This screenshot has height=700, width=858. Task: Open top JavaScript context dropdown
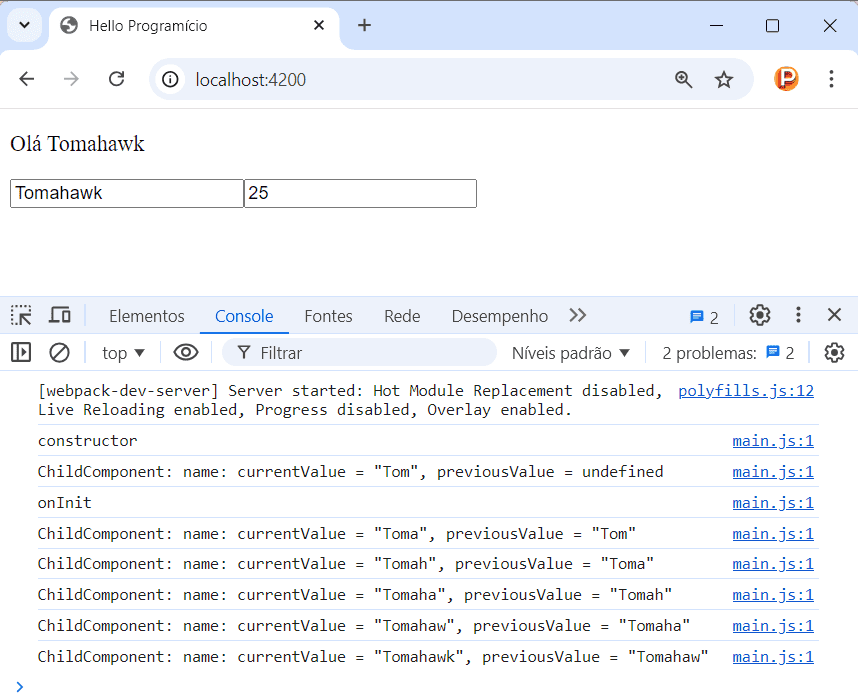123,353
